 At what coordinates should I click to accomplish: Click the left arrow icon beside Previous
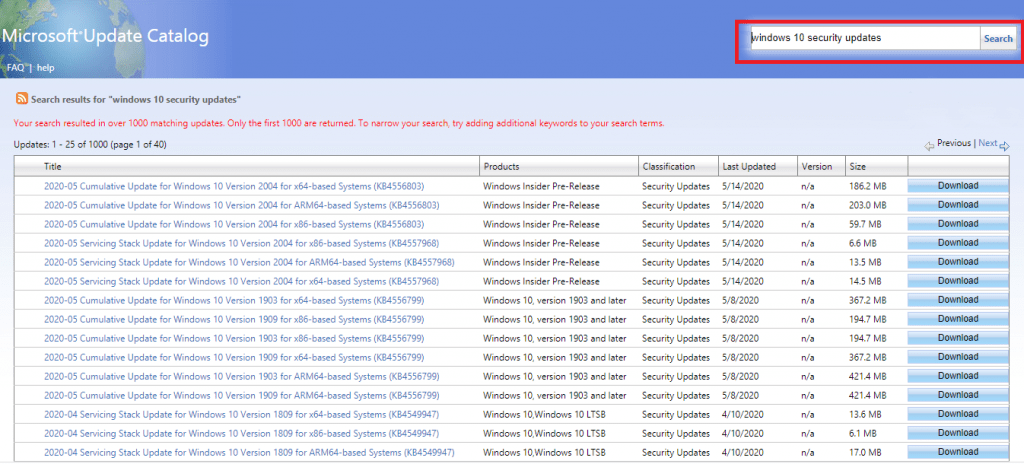[x=929, y=146]
